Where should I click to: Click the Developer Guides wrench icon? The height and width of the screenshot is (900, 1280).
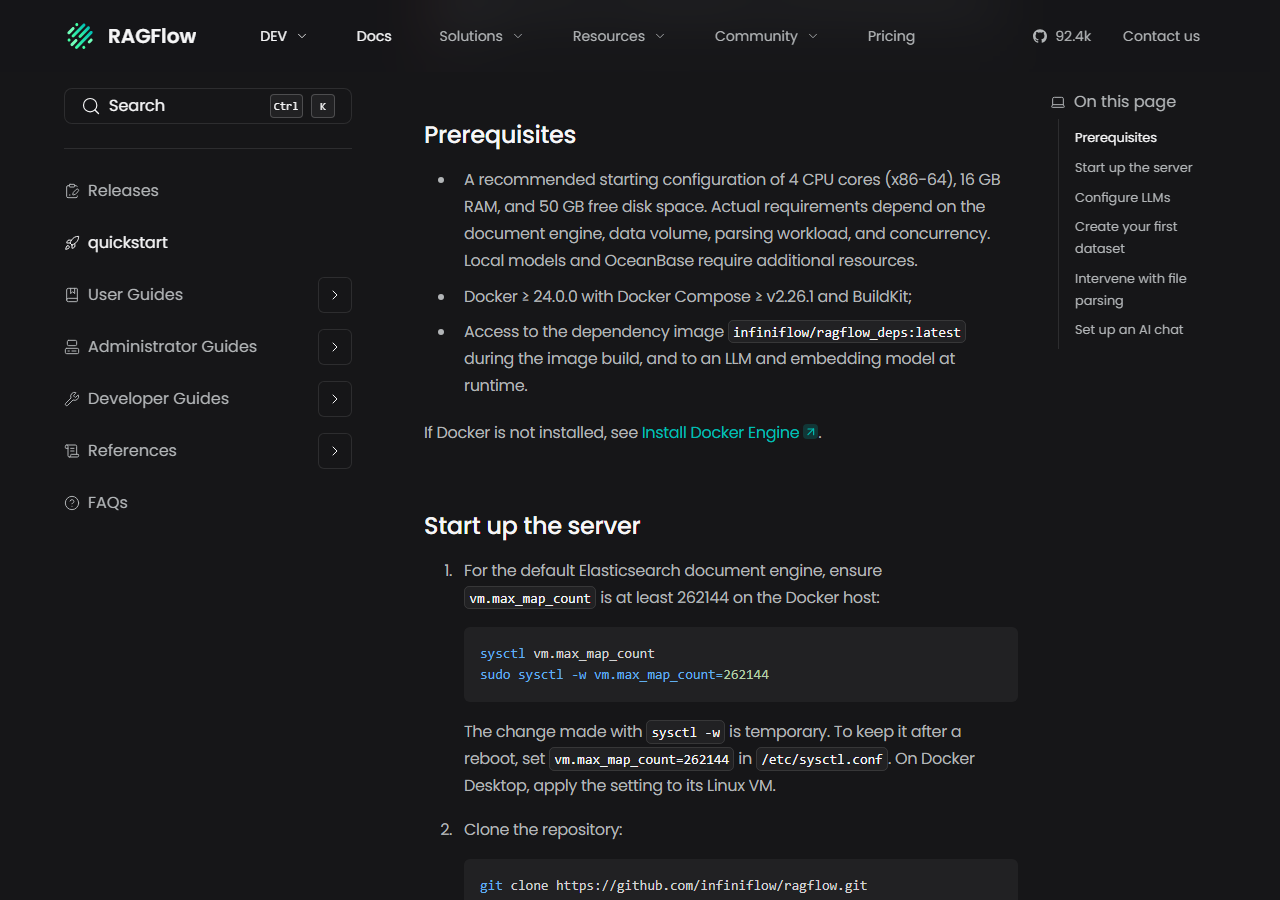(72, 399)
